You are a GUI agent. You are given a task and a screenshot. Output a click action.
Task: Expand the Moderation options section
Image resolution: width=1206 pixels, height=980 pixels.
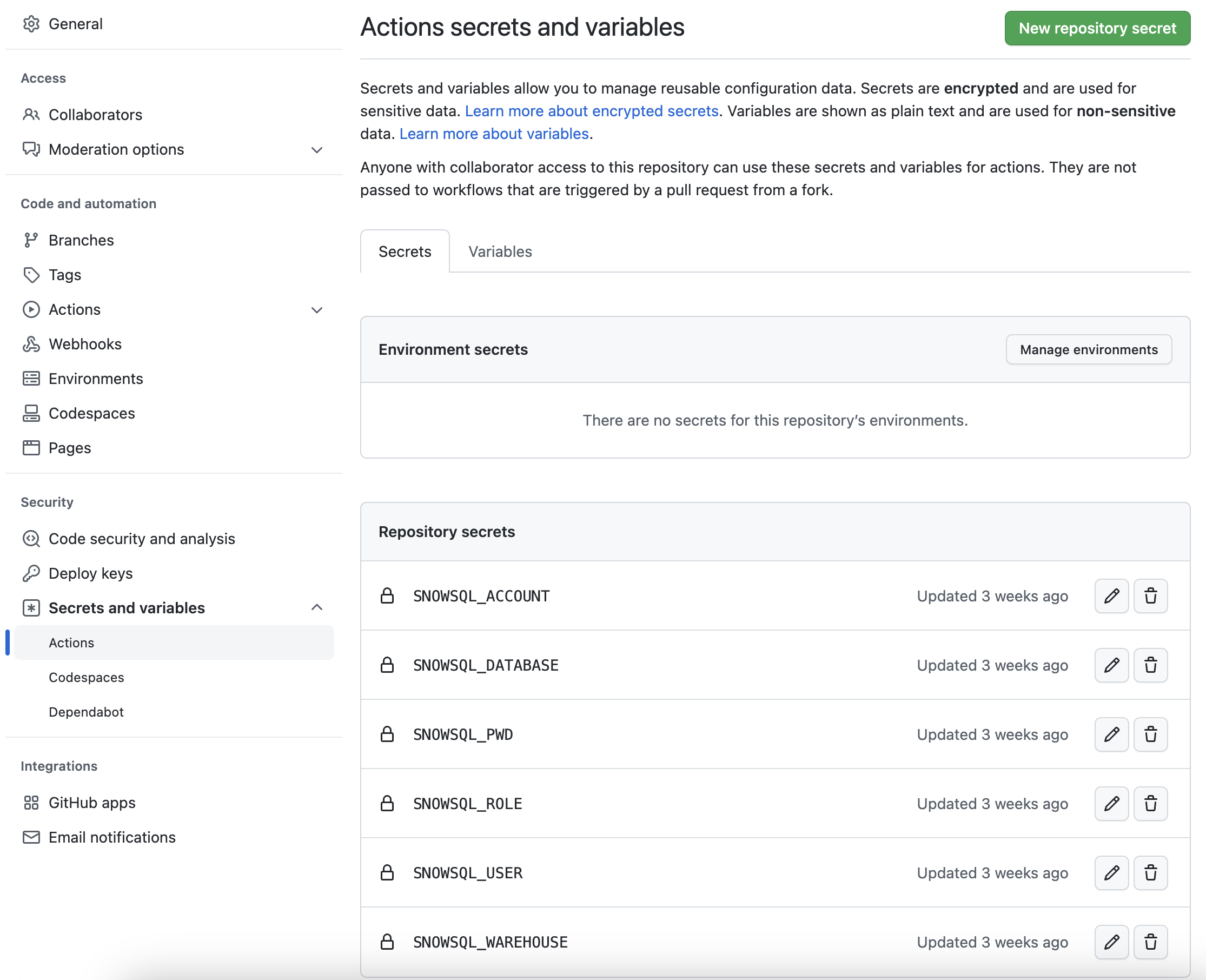coord(317,150)
